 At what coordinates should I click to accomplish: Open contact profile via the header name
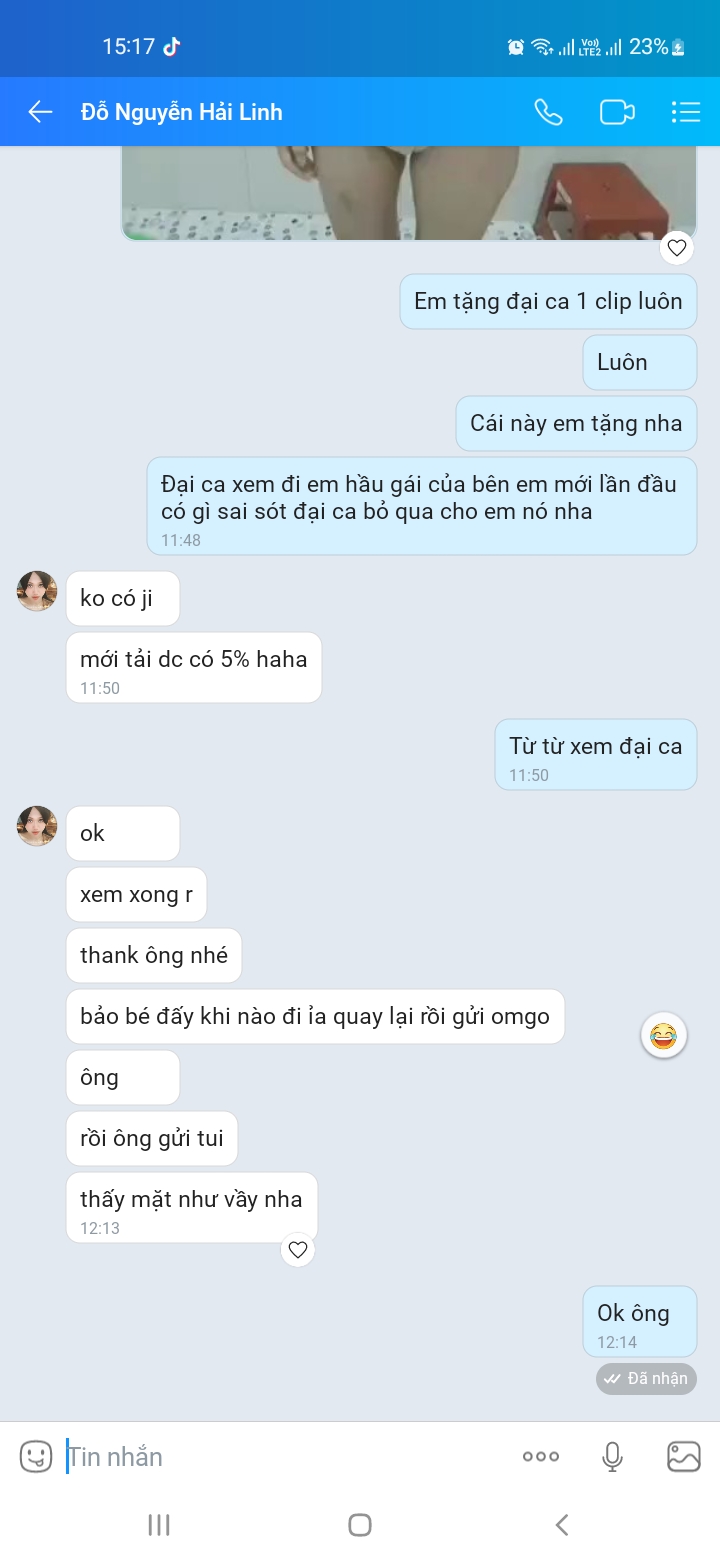(x=182, y=112)
